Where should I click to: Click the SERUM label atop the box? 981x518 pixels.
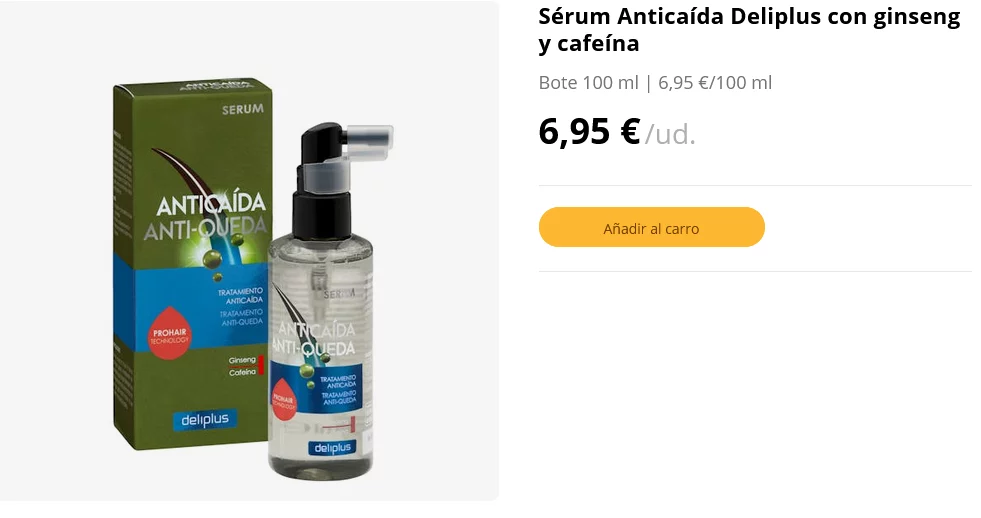(243, 109)
